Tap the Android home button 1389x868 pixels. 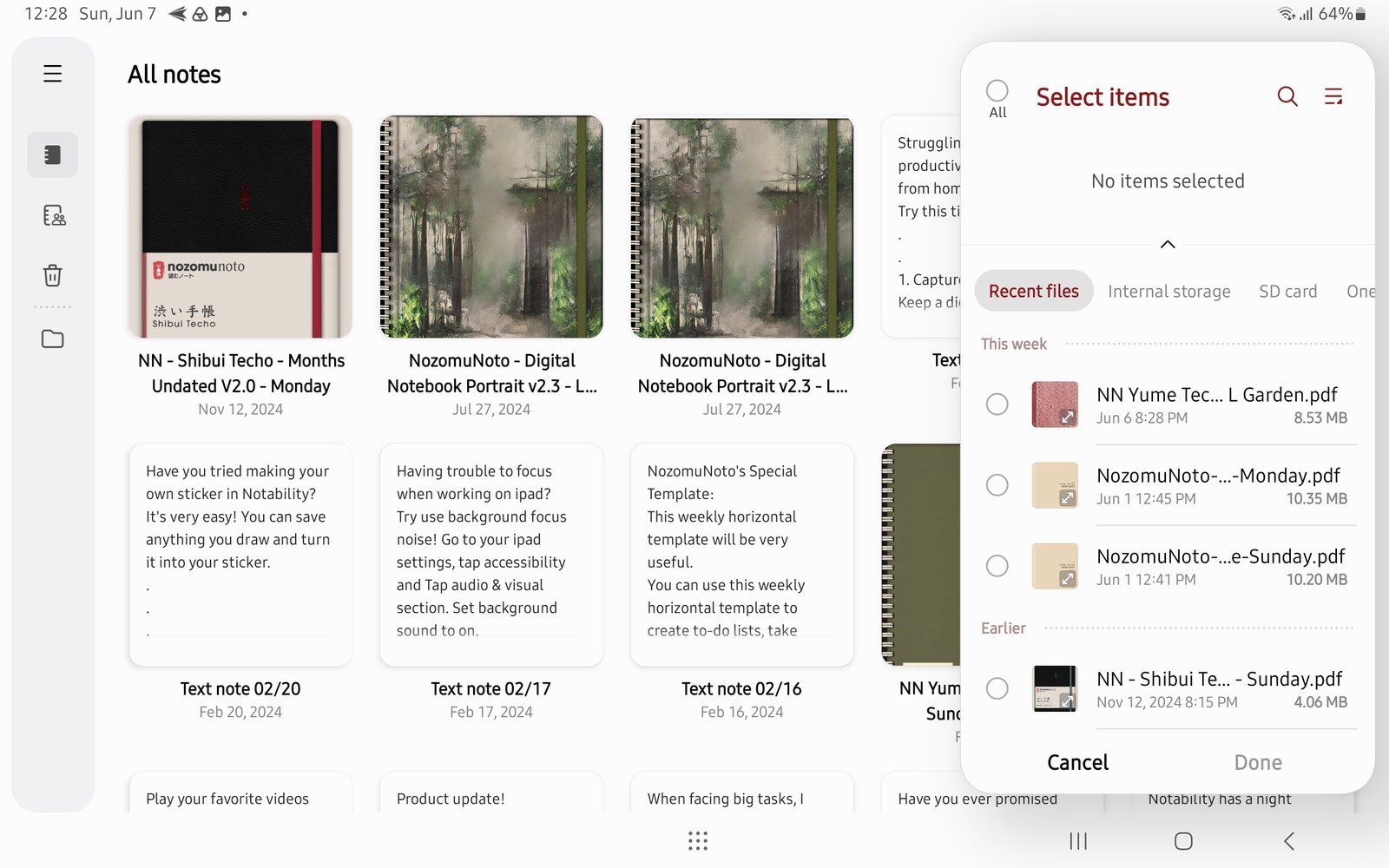pyautogui.click(x=1183, y=840)
